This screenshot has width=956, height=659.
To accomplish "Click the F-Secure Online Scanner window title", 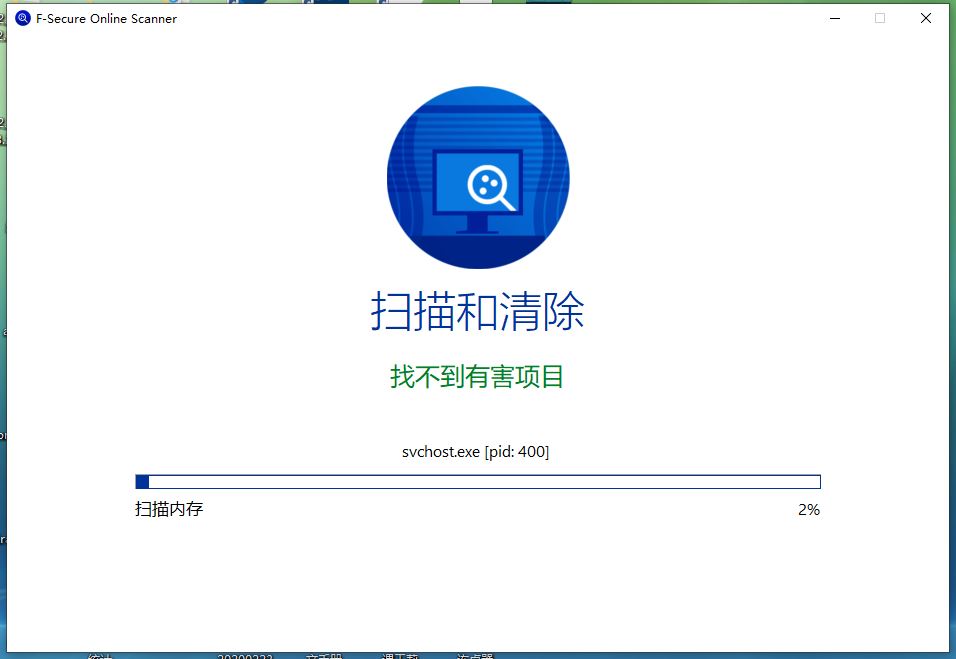I will click(x=107, y=19).
